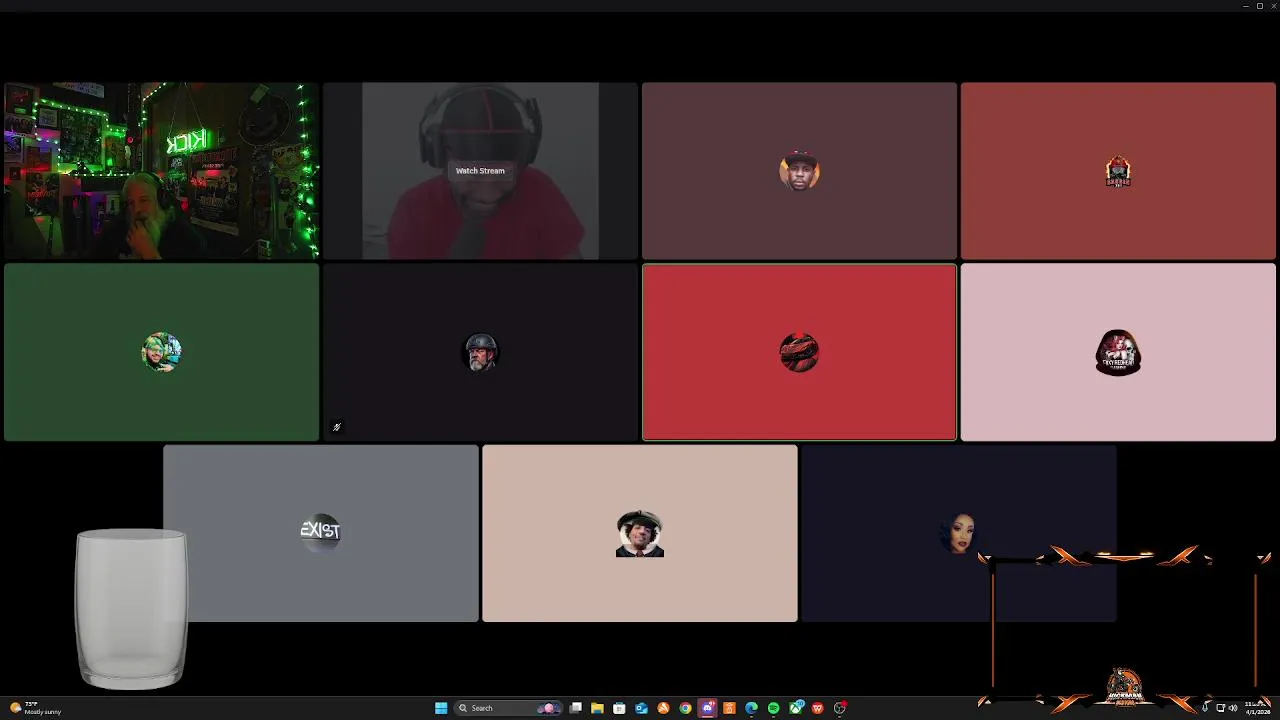Open the Xbox app from the taskbar
This screenshot has width=1280, height=720.
(x=796, y=708)
